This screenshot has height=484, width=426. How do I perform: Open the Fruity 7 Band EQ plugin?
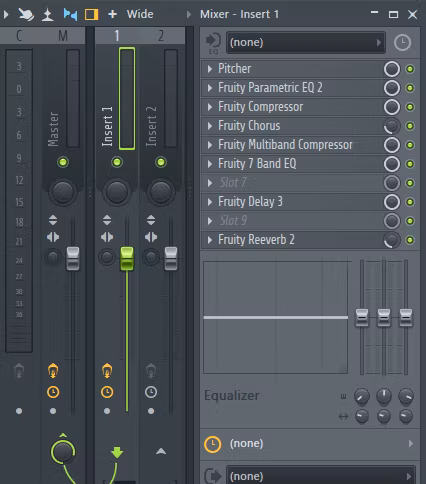257,164
